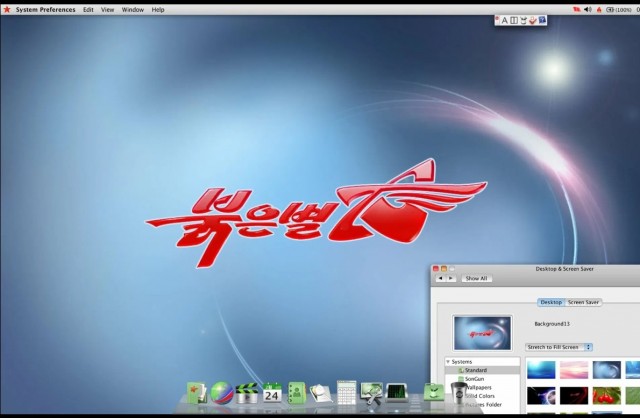Viewport: 640px width, 418px height.
Task: Open the clapperboard video app in dock
Action: pos(246,392)
